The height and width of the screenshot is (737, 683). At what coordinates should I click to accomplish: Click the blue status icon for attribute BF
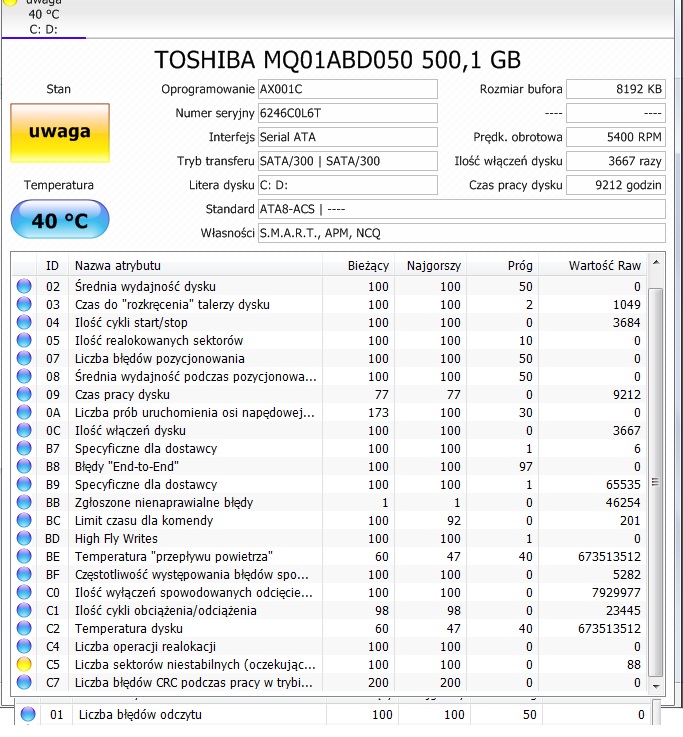[x=24, y=574]
